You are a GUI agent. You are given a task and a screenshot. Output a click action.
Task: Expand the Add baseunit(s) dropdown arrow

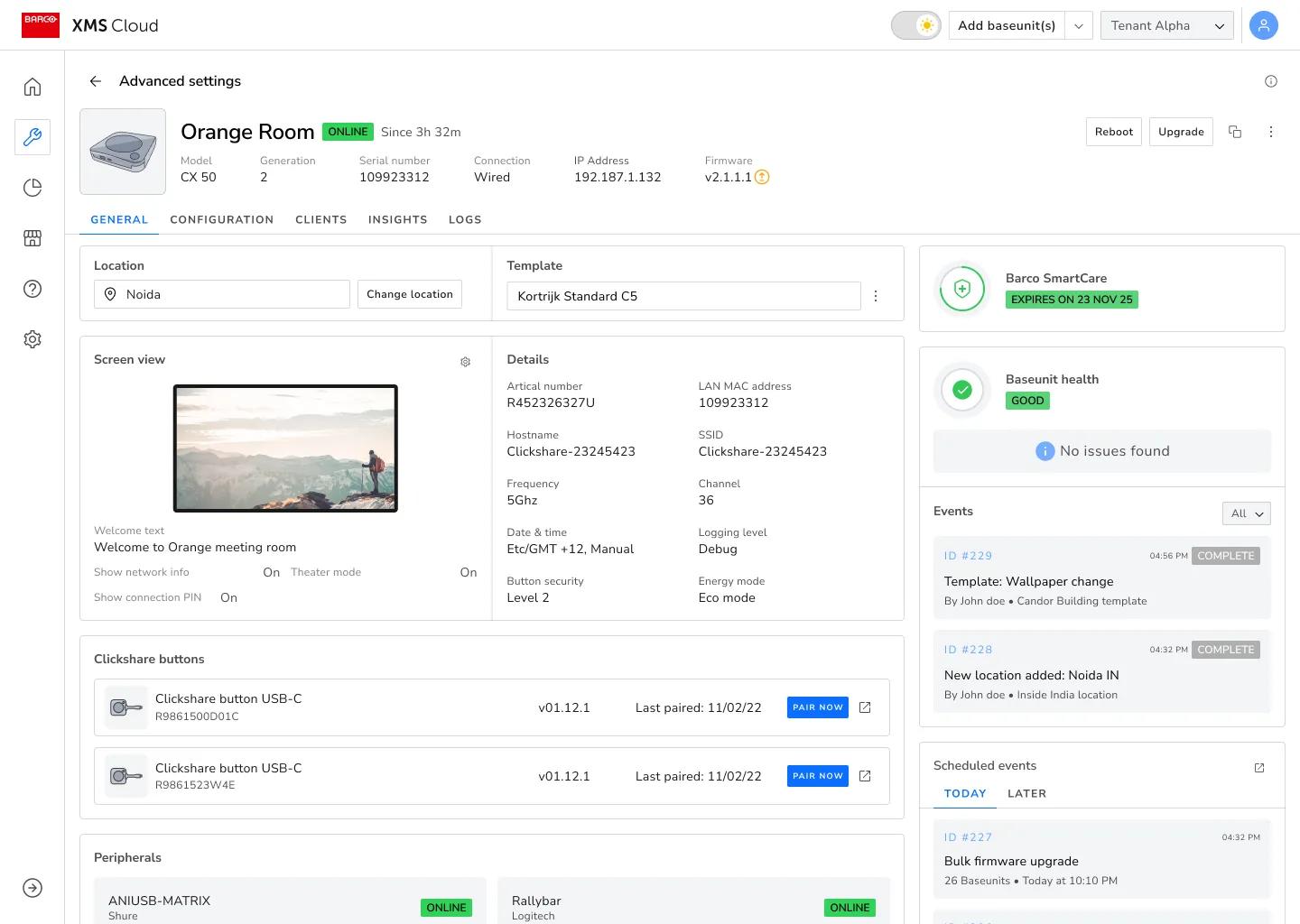[1079, 25]
